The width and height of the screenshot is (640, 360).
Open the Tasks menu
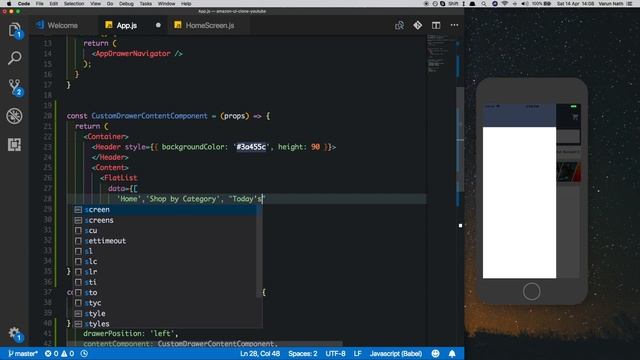click(146, 4)
